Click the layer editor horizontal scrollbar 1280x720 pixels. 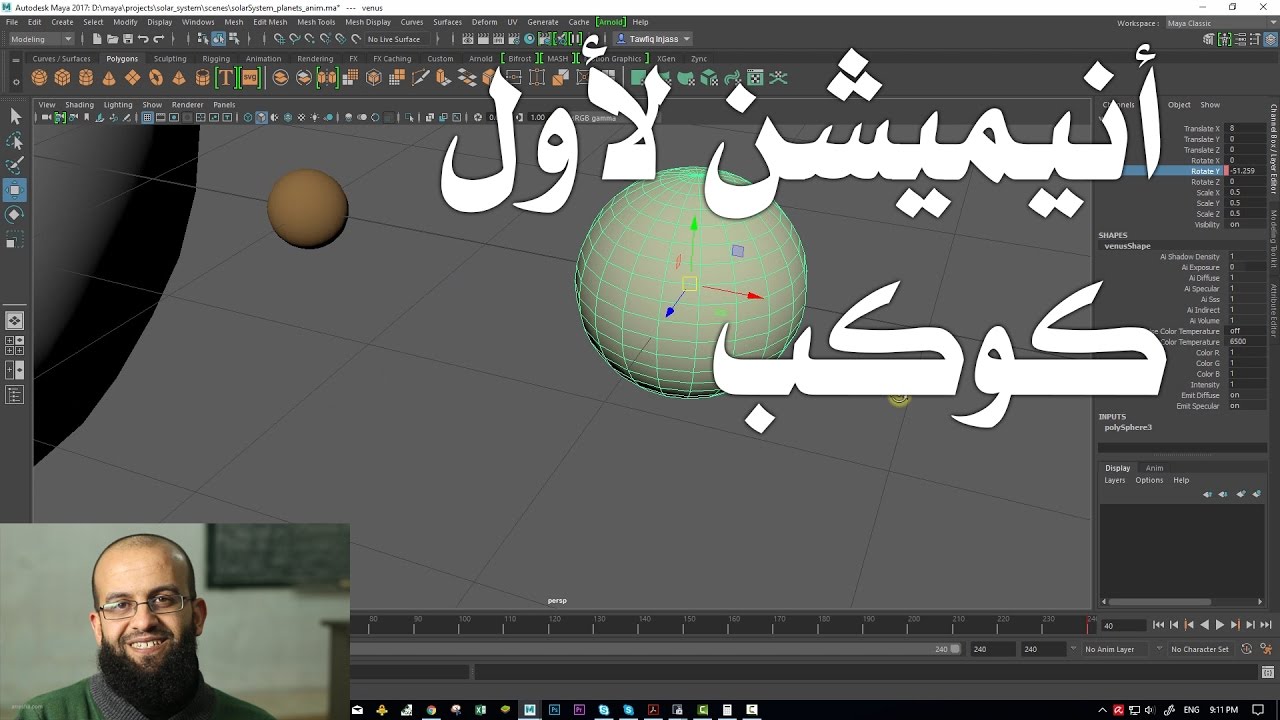(1159, 602)
